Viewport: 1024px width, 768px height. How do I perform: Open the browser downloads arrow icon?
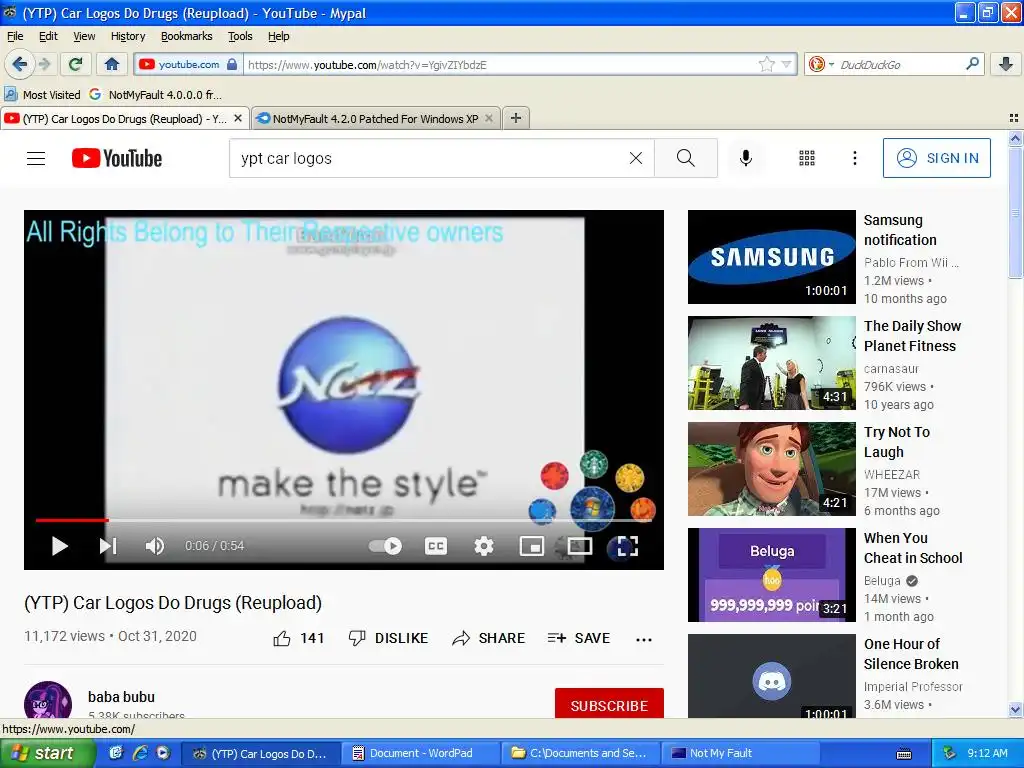1006,64
